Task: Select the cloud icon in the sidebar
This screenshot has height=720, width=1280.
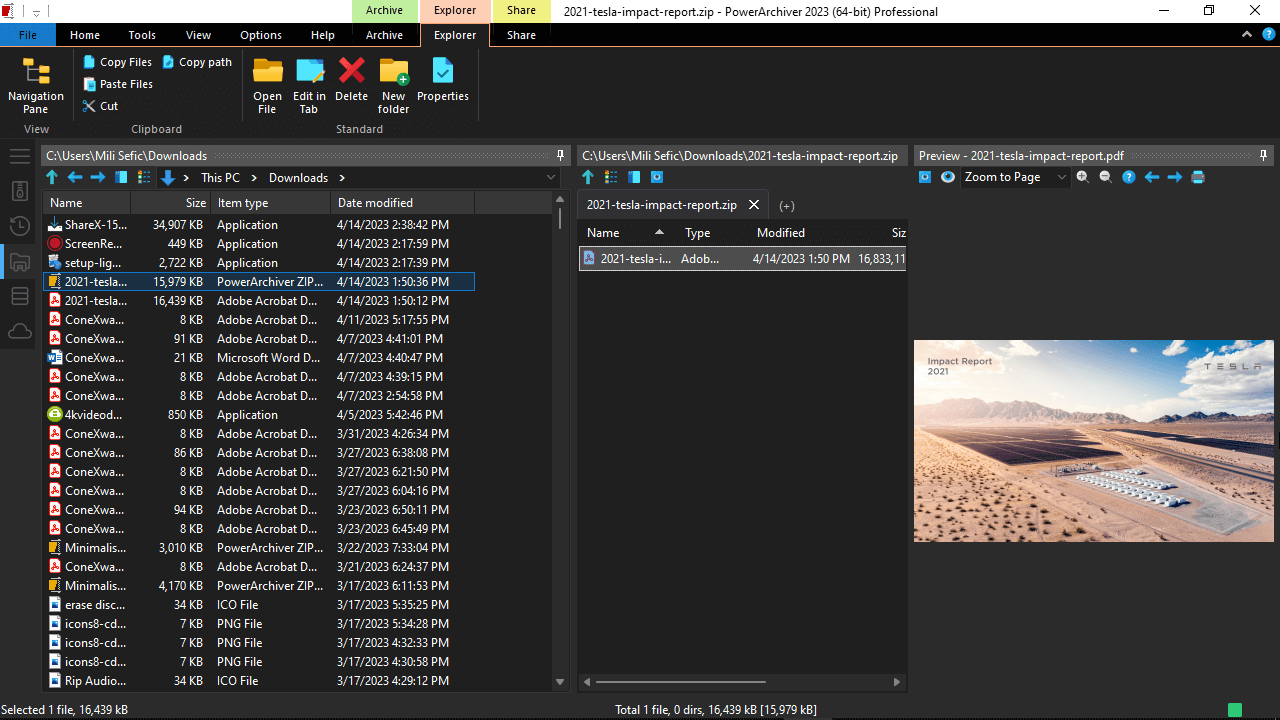Action: tap(19, 331)
